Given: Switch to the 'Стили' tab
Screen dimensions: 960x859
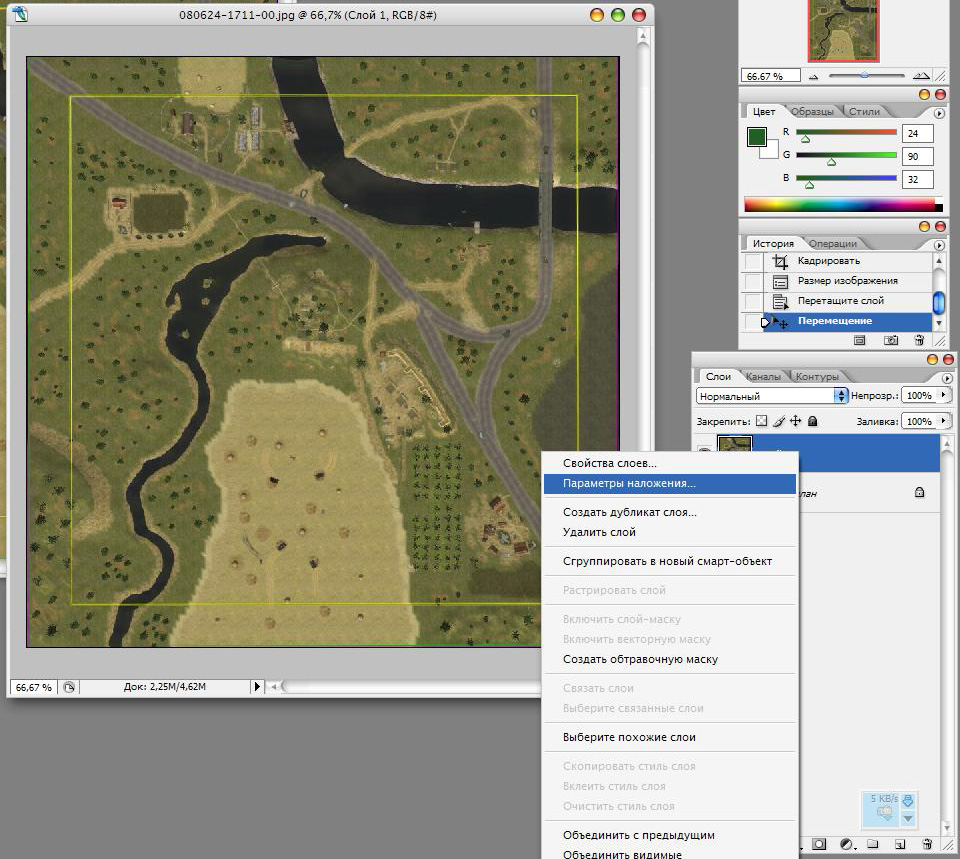Looking at the screenshot, I should [864, 112].
